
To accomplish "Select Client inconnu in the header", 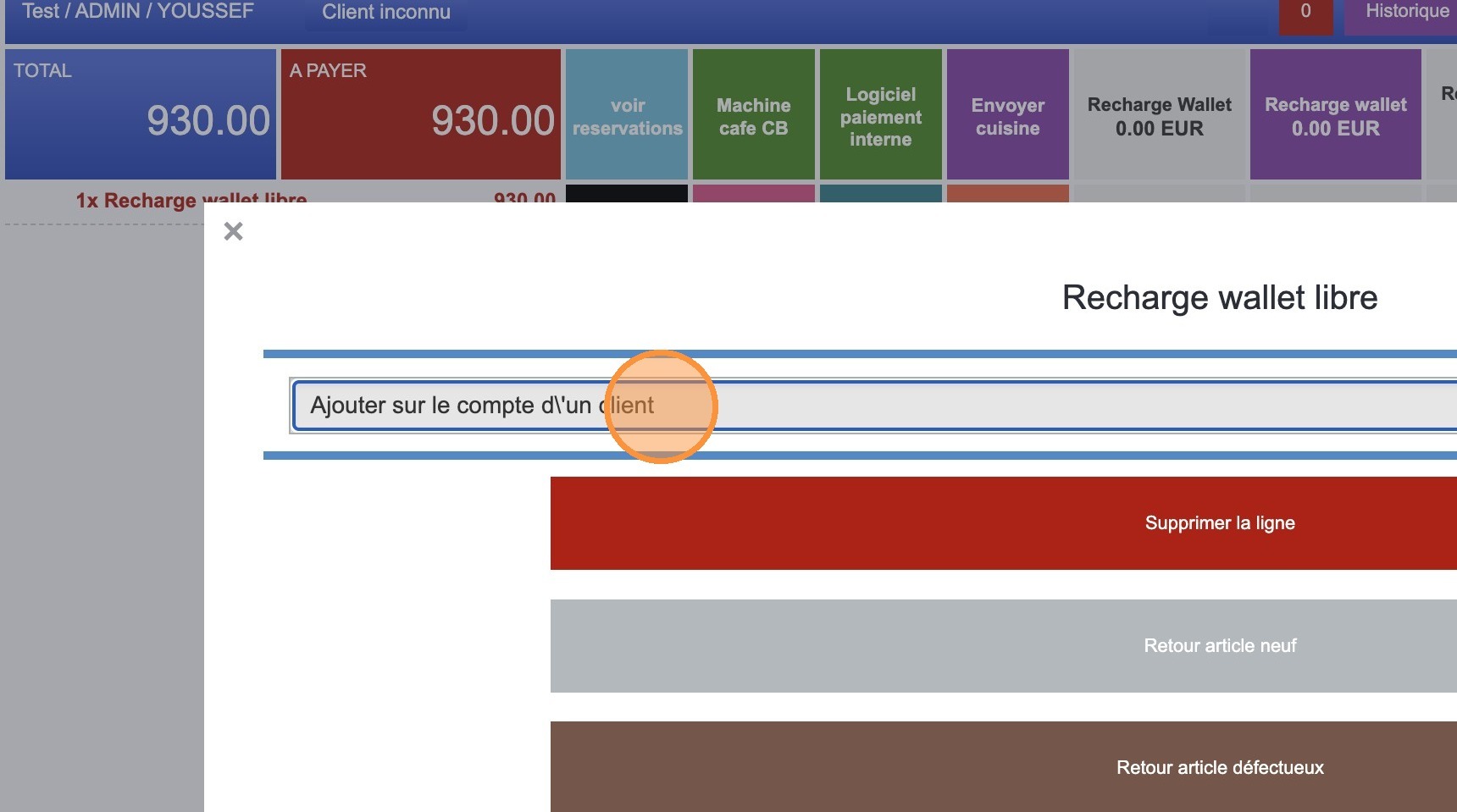I will pyautogui.click(x=386, y=13).
